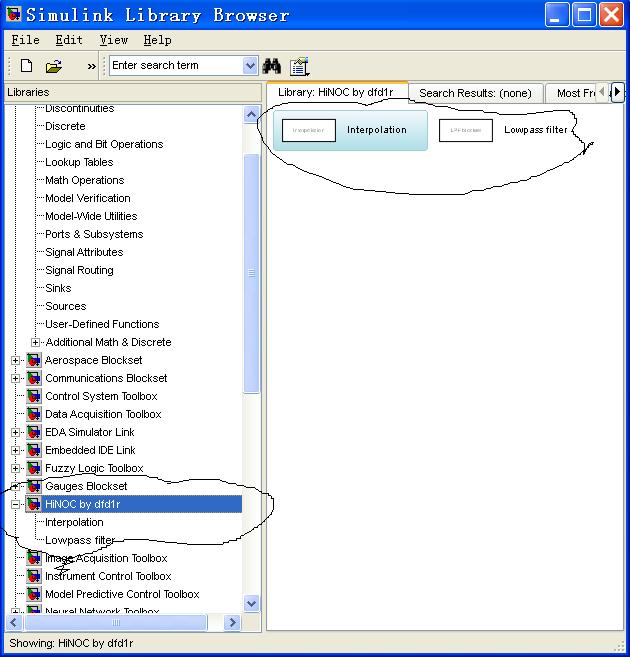Expand the Fuzzy Logic Toolbox node
630x657 pixels.
point(15,469)
